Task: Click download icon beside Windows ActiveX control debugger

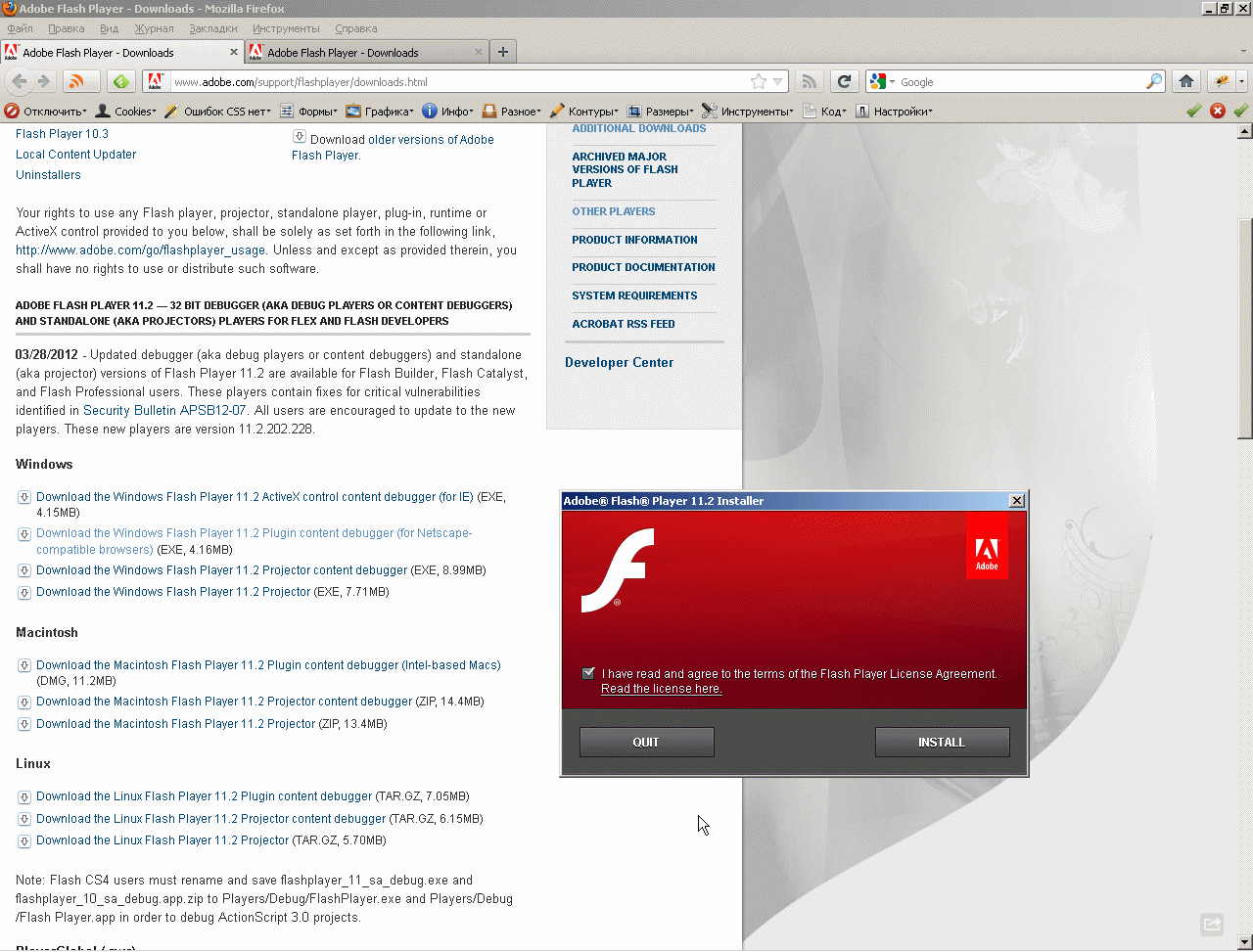Action: 24,497
